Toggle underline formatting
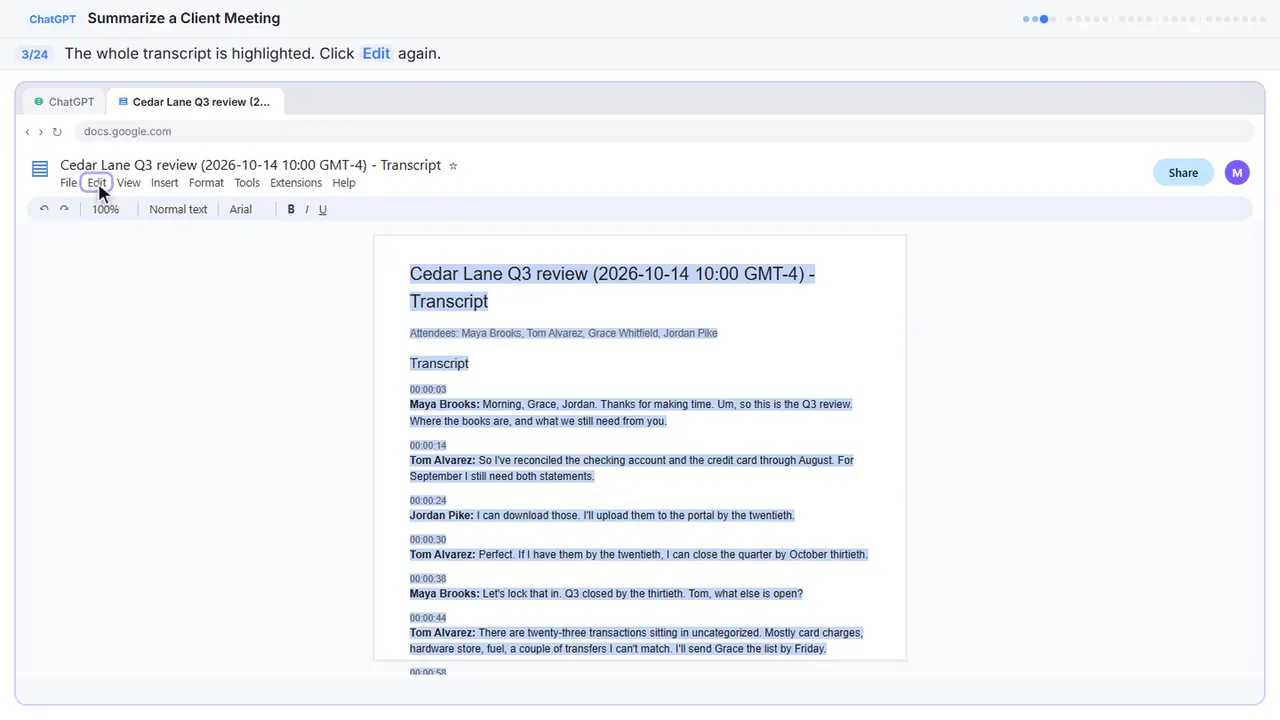This screenshot has width=1280, height=720. pos(322,209)
